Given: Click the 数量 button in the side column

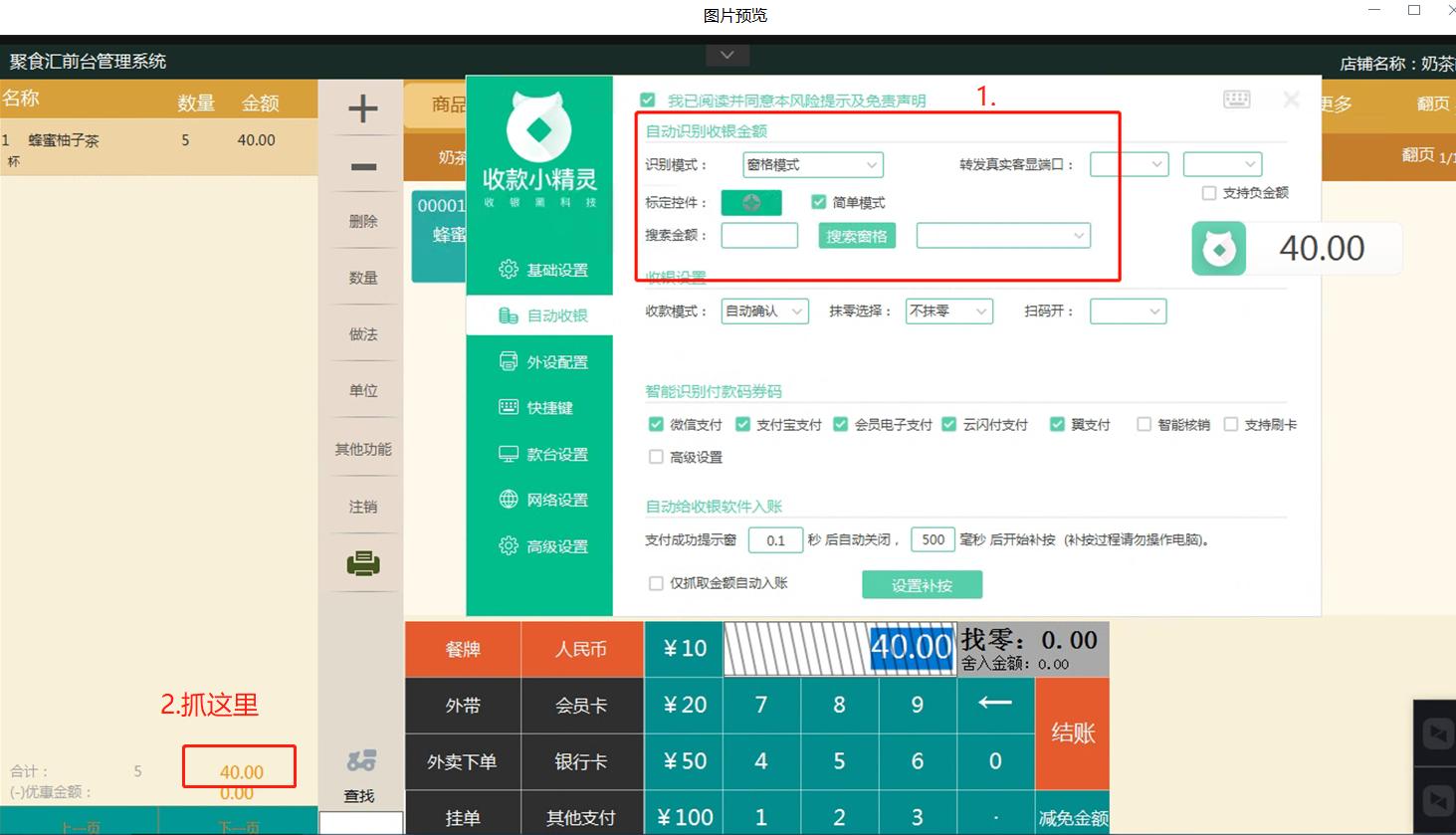Looking at the screenshot, I should coord(363,278).
